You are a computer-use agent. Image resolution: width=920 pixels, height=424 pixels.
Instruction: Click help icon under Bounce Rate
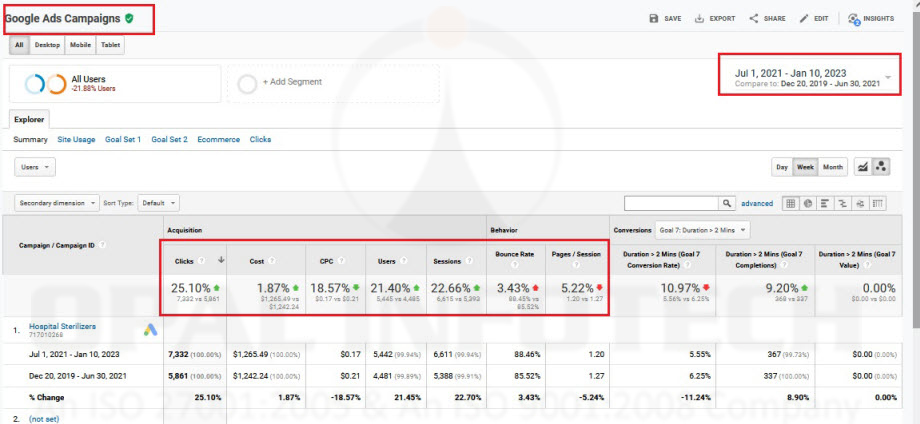coord(515,265)
